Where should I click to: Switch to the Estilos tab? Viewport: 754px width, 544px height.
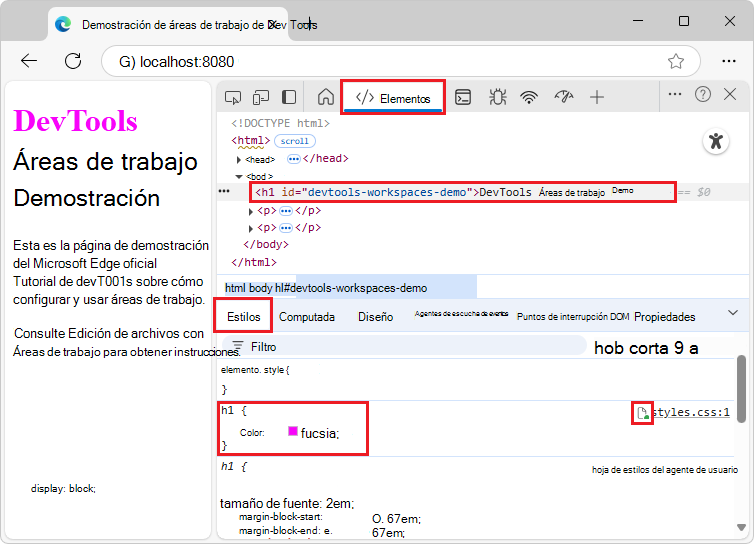point(243,316)
